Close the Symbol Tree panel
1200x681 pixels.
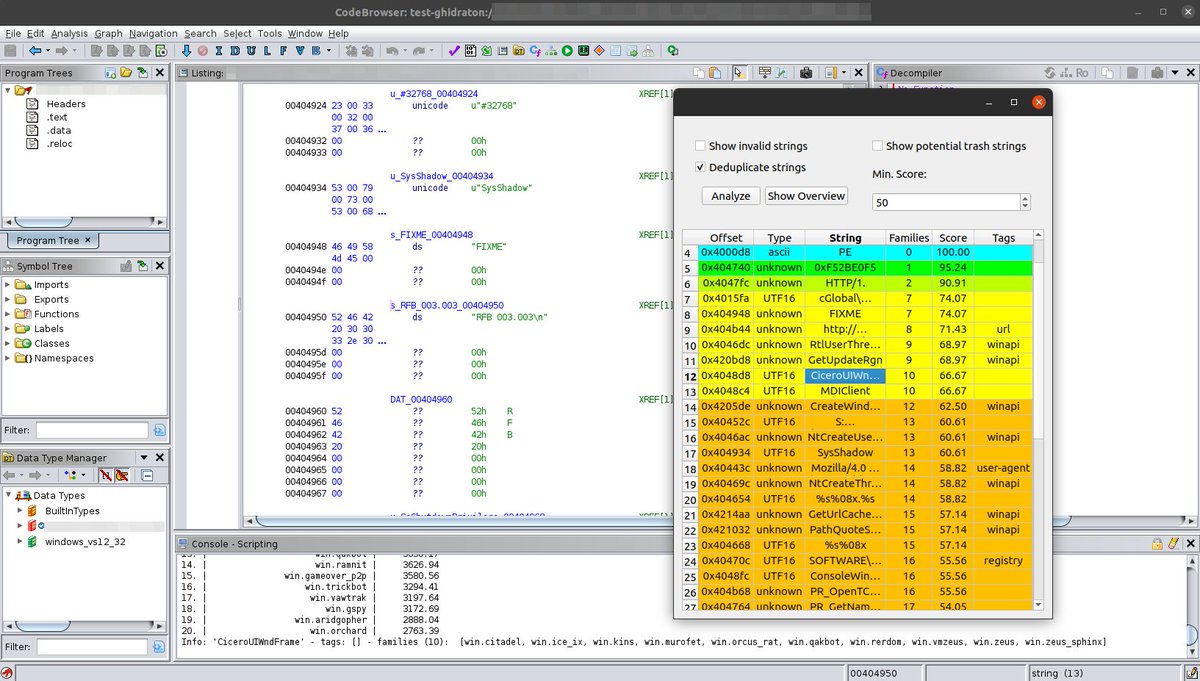click(x=159, y=267)
